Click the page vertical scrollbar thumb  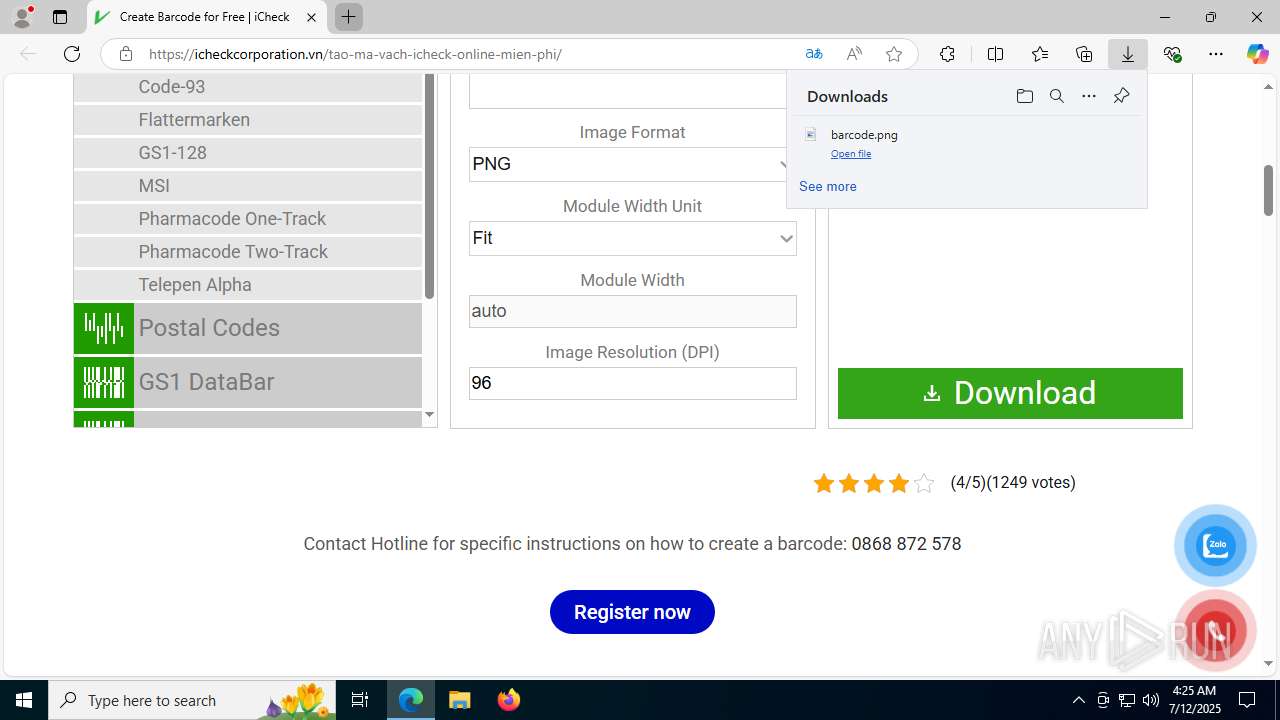(1269, 190)
